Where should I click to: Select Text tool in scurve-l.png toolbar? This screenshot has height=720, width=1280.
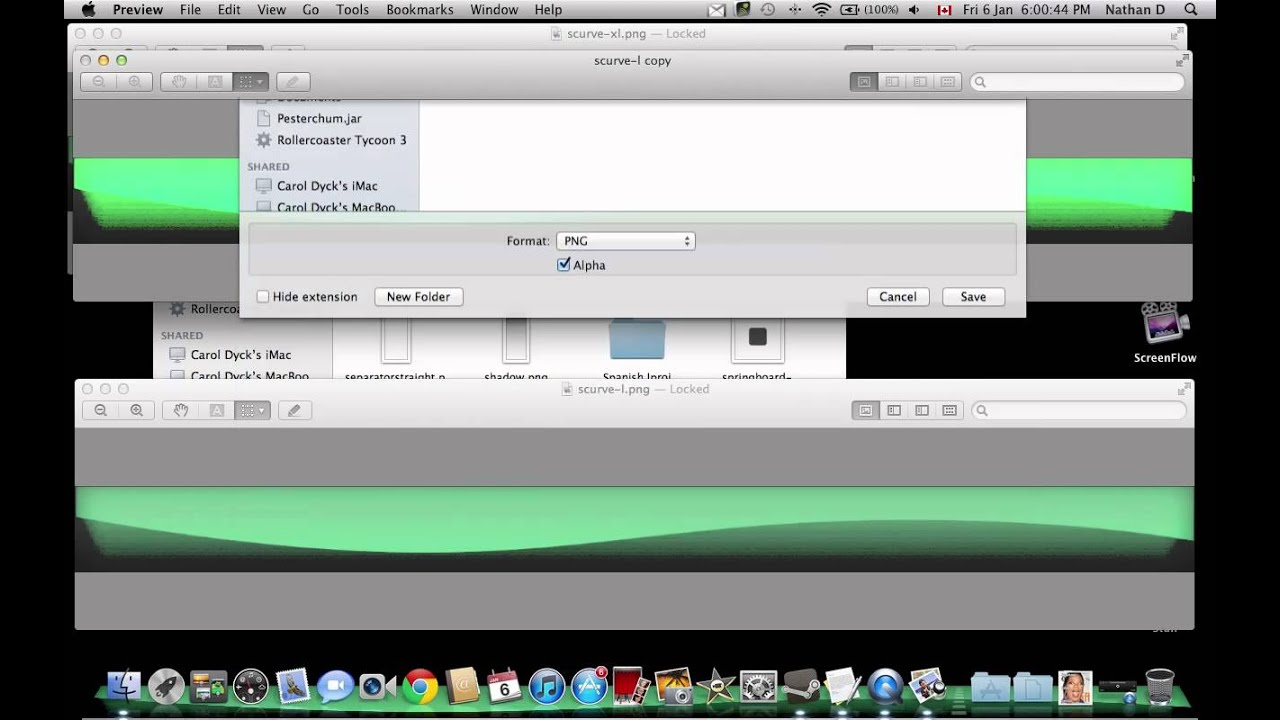[216, 410]
